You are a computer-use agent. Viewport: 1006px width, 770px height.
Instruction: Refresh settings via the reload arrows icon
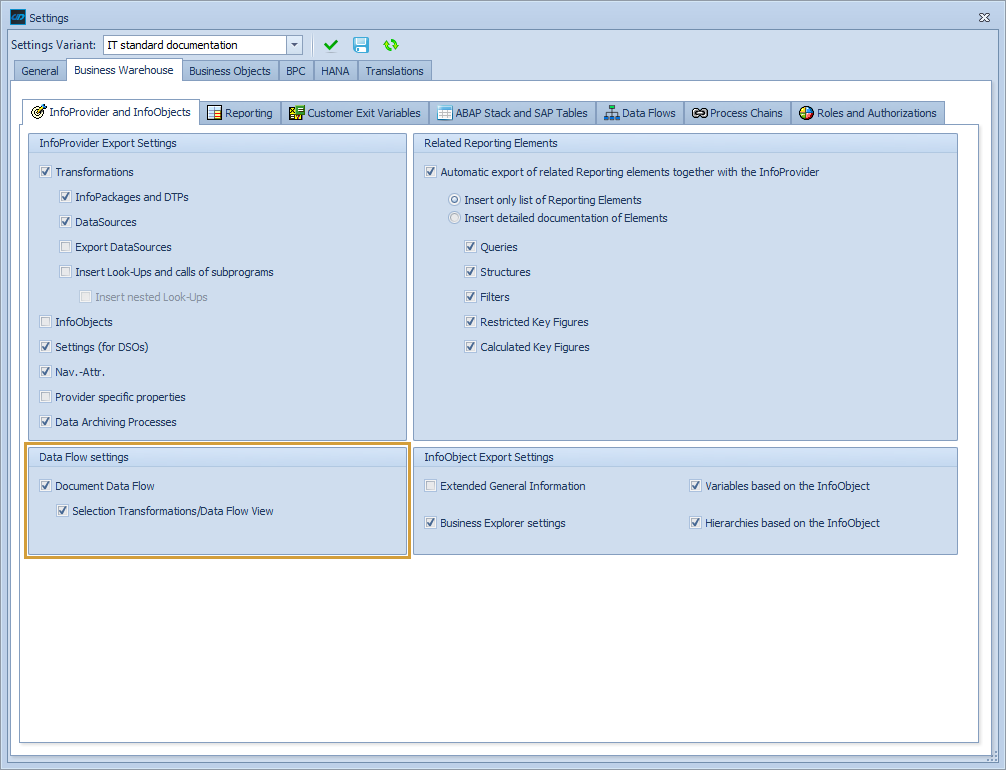coord(390,44)
